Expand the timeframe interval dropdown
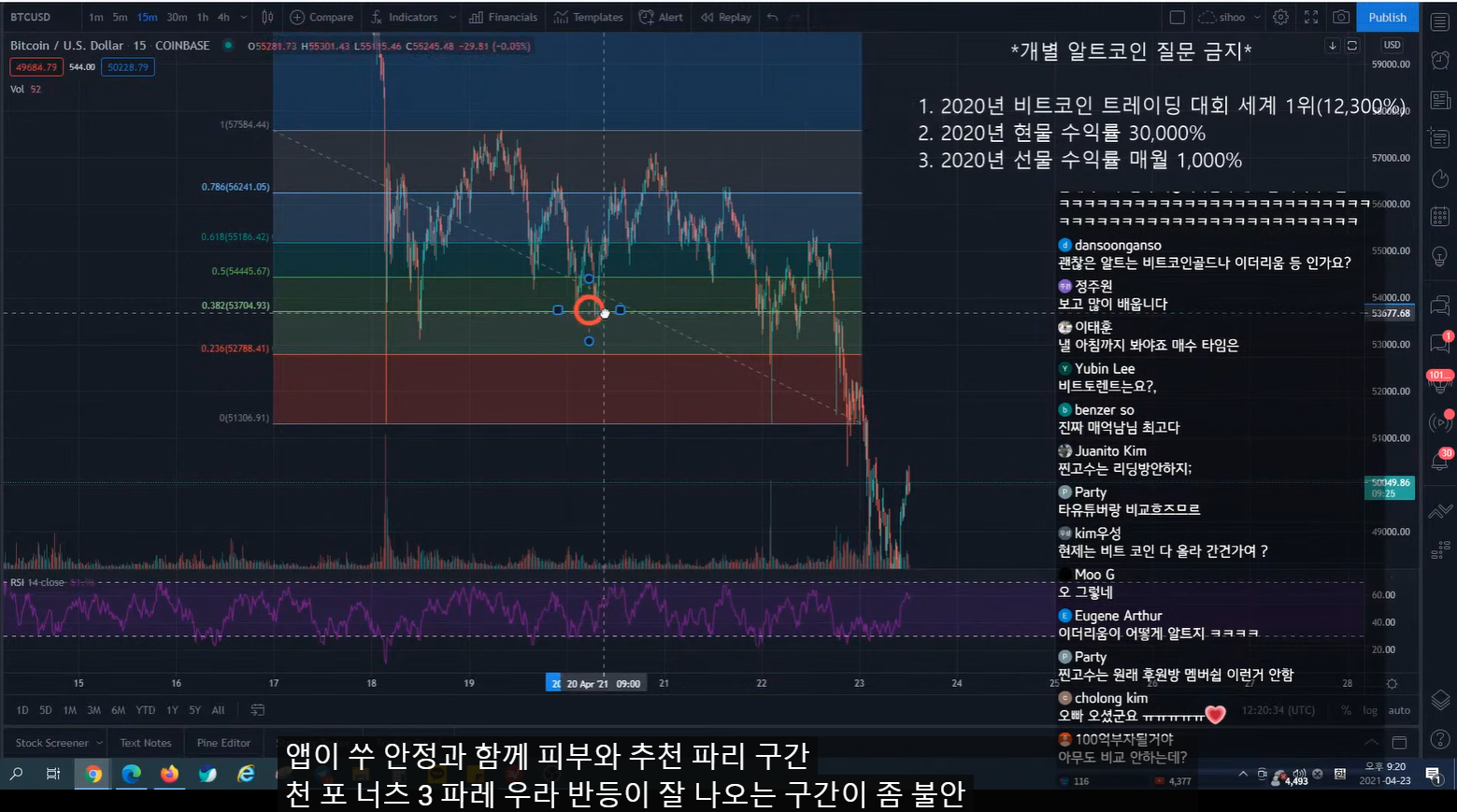Image resolution: width=1457 pixels, height=812 pixels. (x=244, y=17)
